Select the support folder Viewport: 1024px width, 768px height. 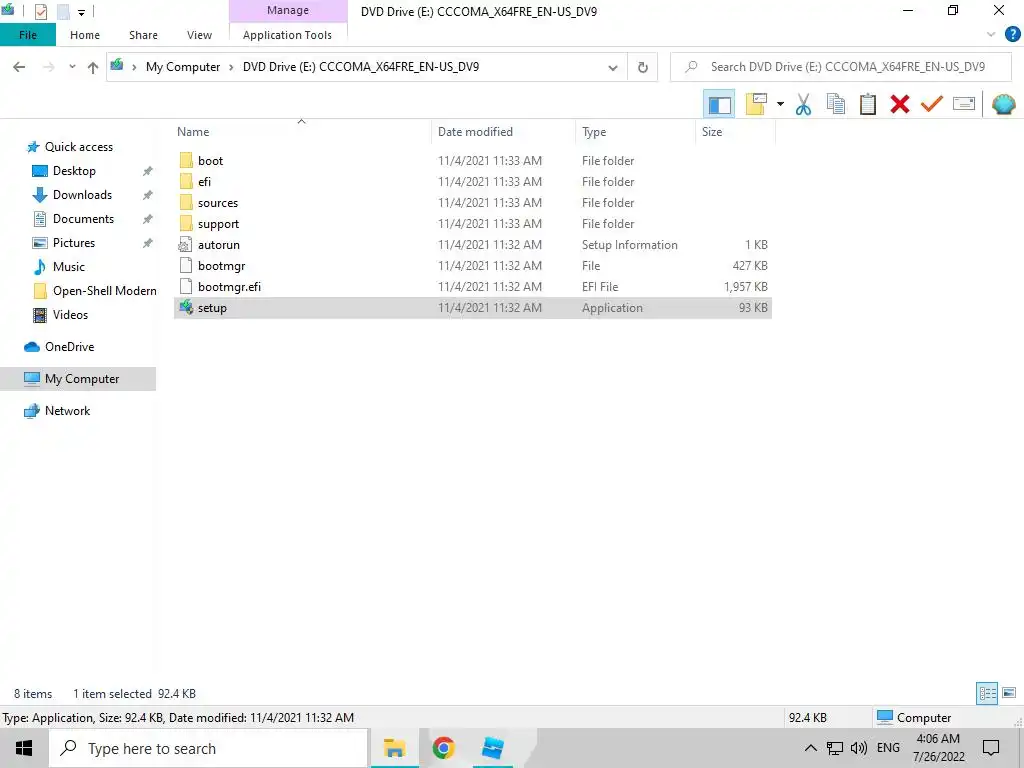pos(473,223)
